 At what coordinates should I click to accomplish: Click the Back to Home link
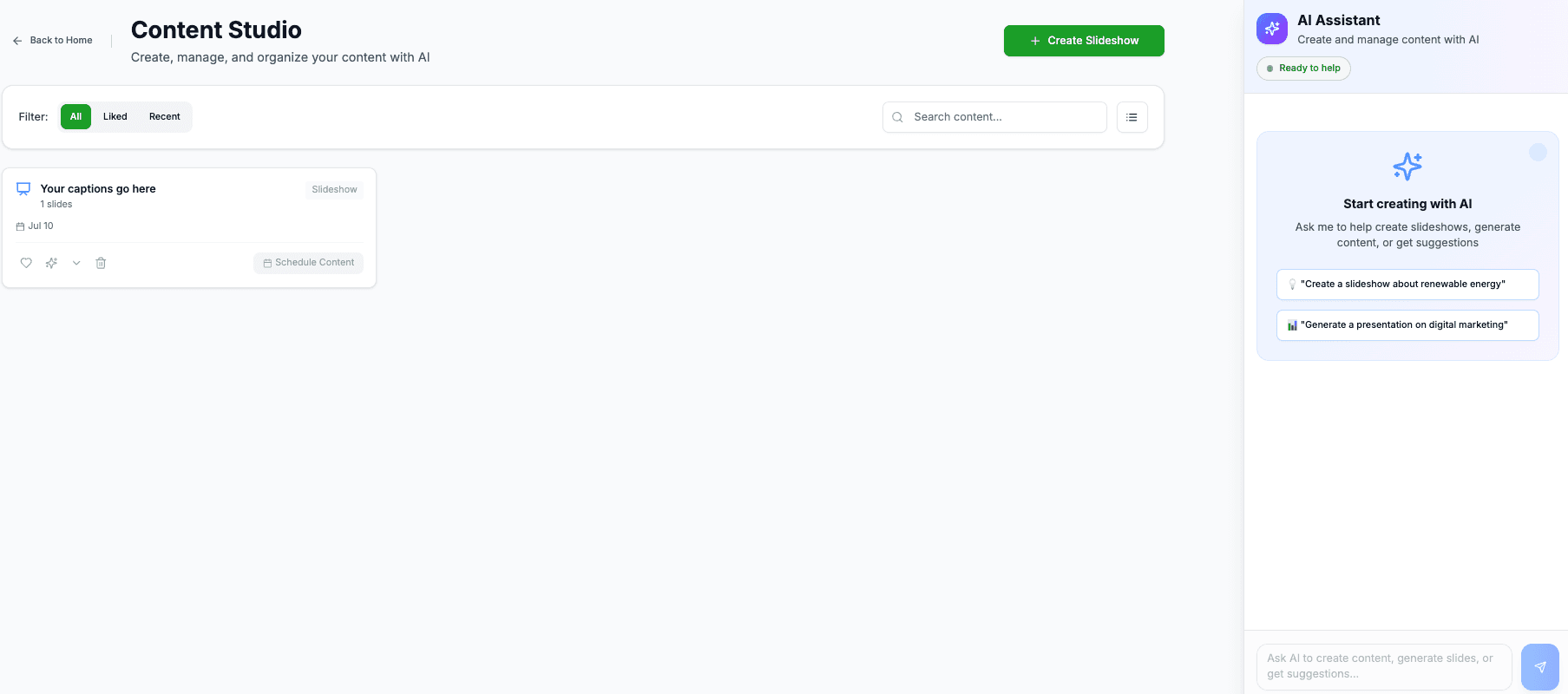click(x=52, y=41)
